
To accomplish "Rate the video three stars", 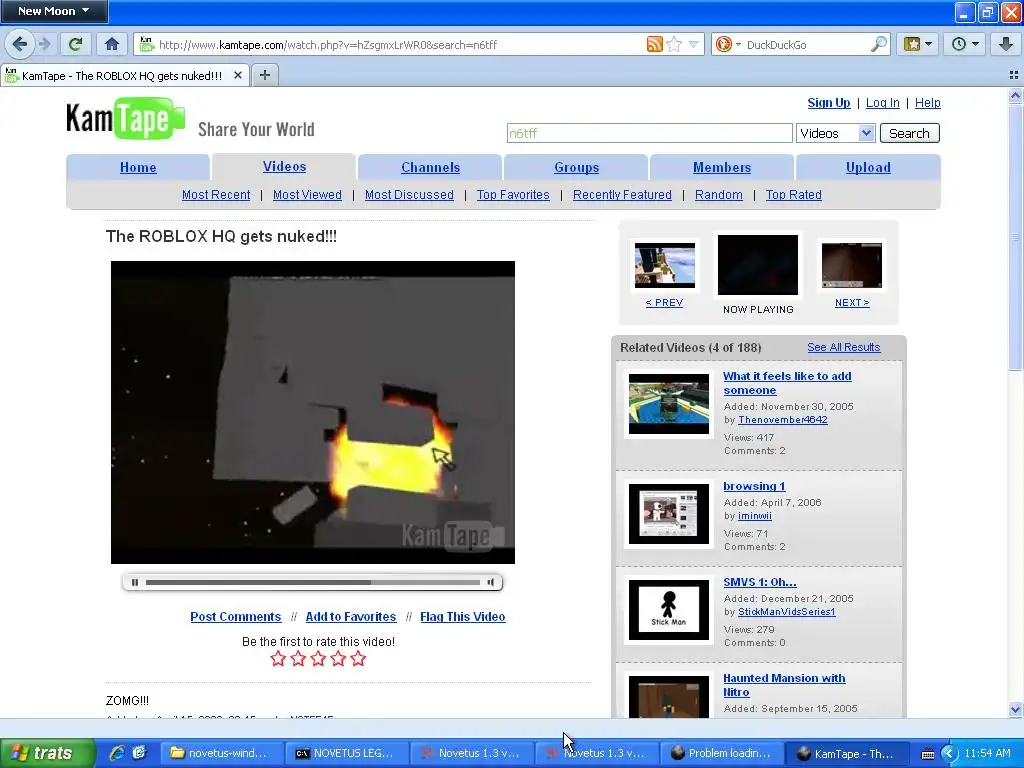I will click(318, 658).
